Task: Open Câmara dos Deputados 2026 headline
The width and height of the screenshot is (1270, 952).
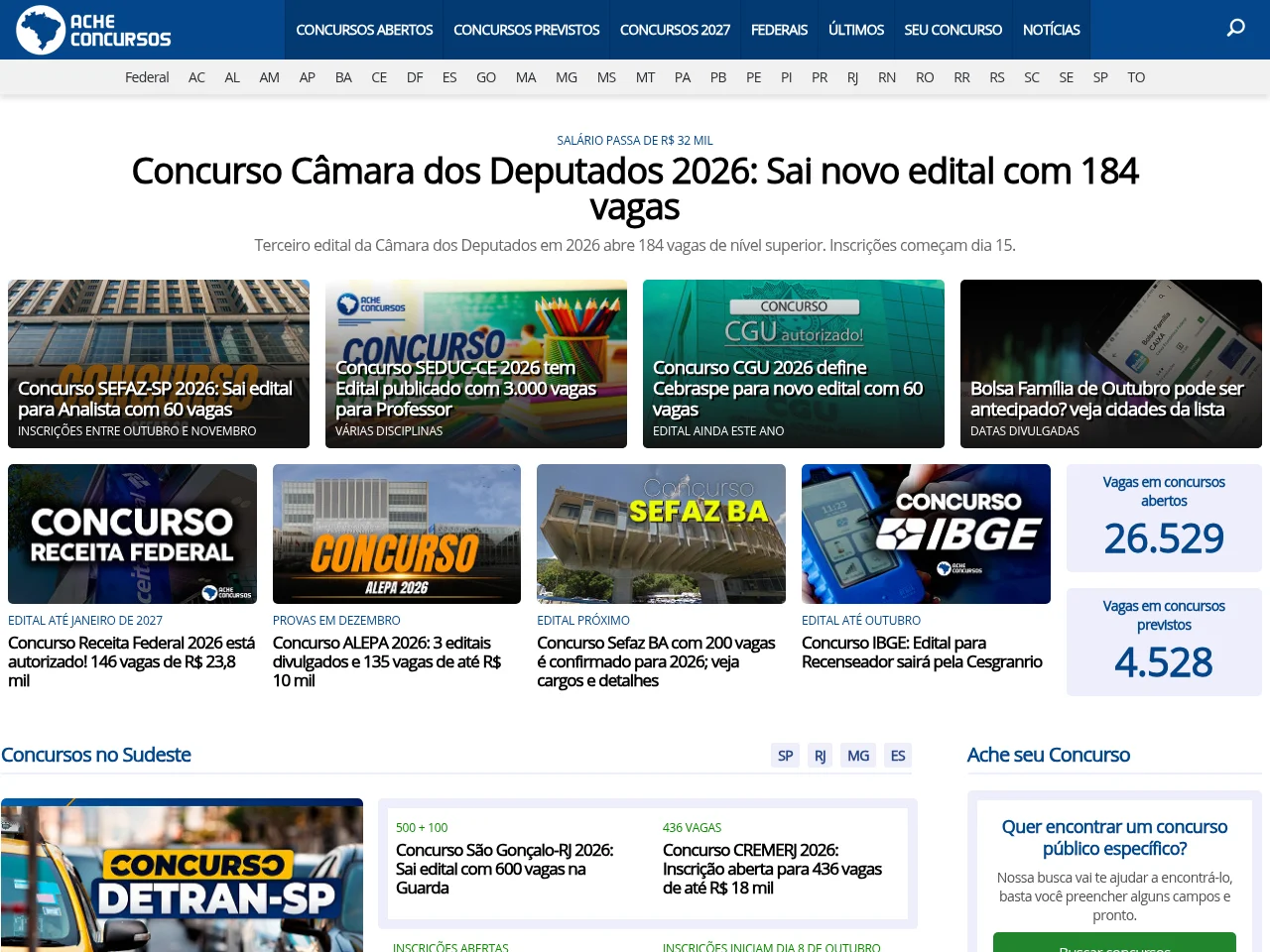Action: click(x=635, y=188)
